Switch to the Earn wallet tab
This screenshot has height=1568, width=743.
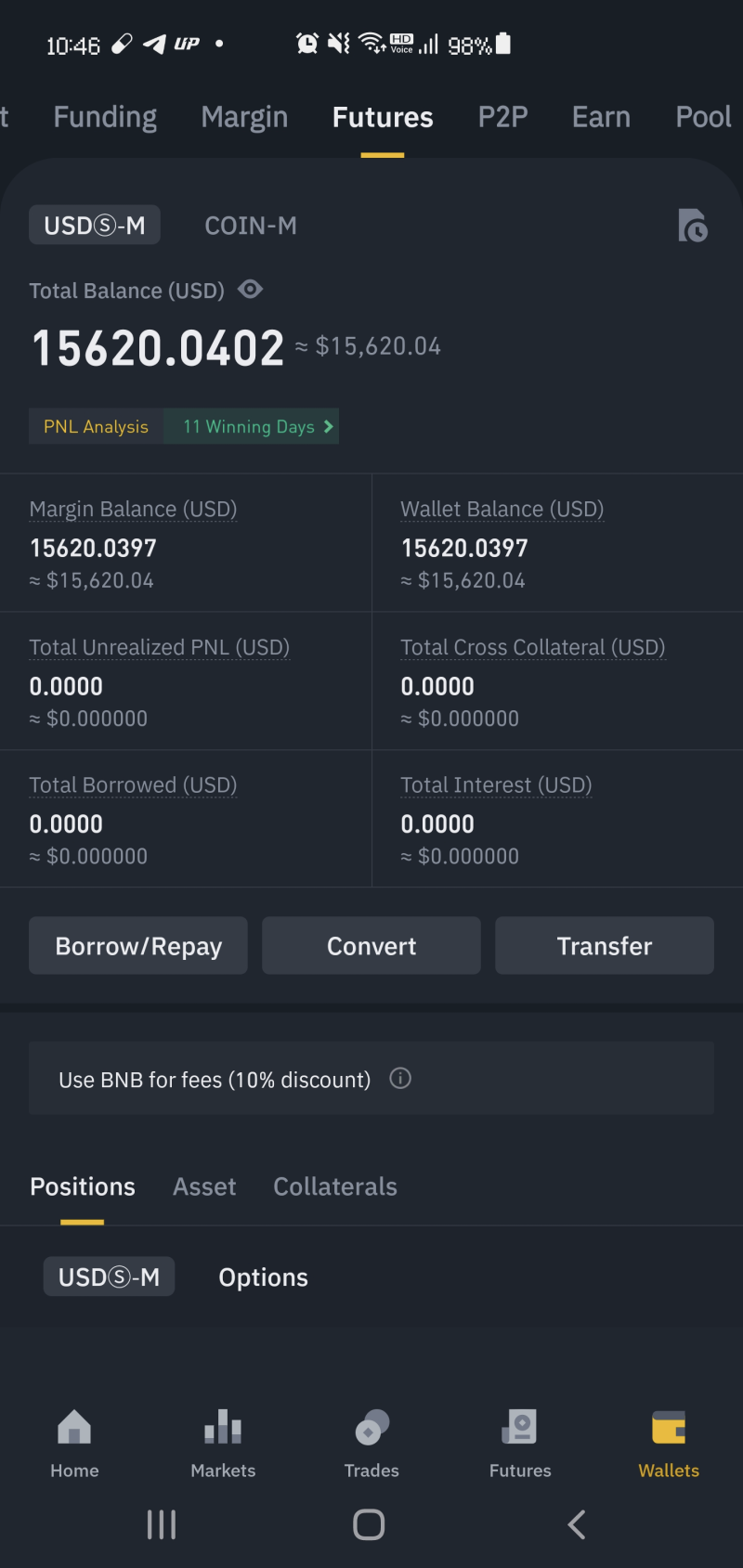tap(601, 117)
